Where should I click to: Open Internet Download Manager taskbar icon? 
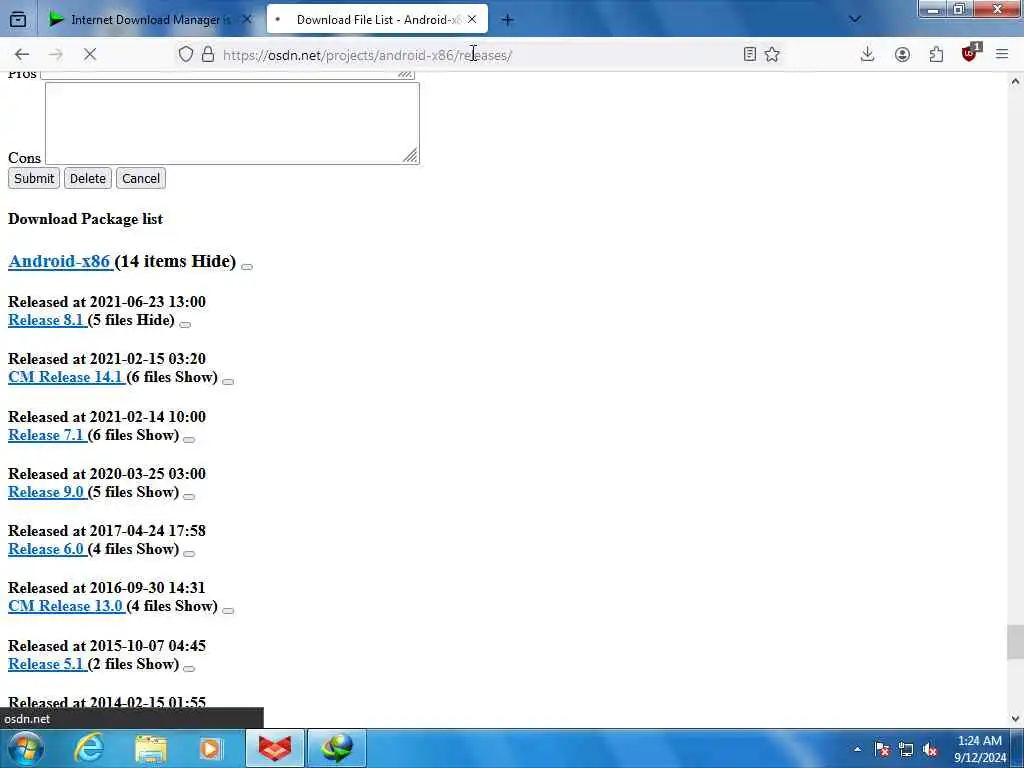(x=337, y=748)
